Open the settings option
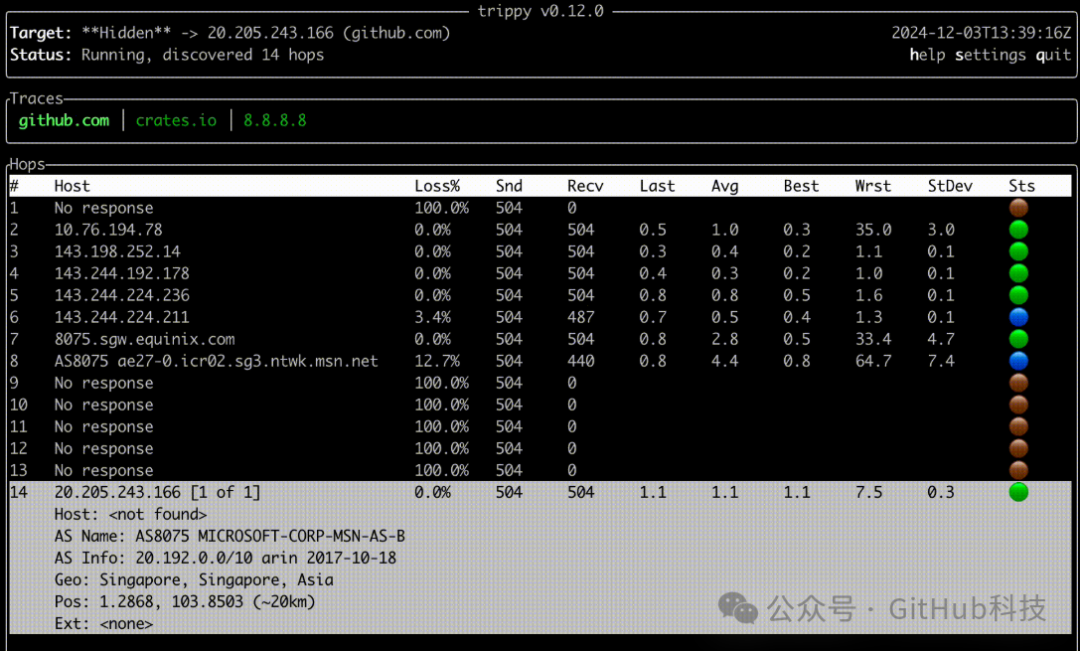 click(990, 55)
